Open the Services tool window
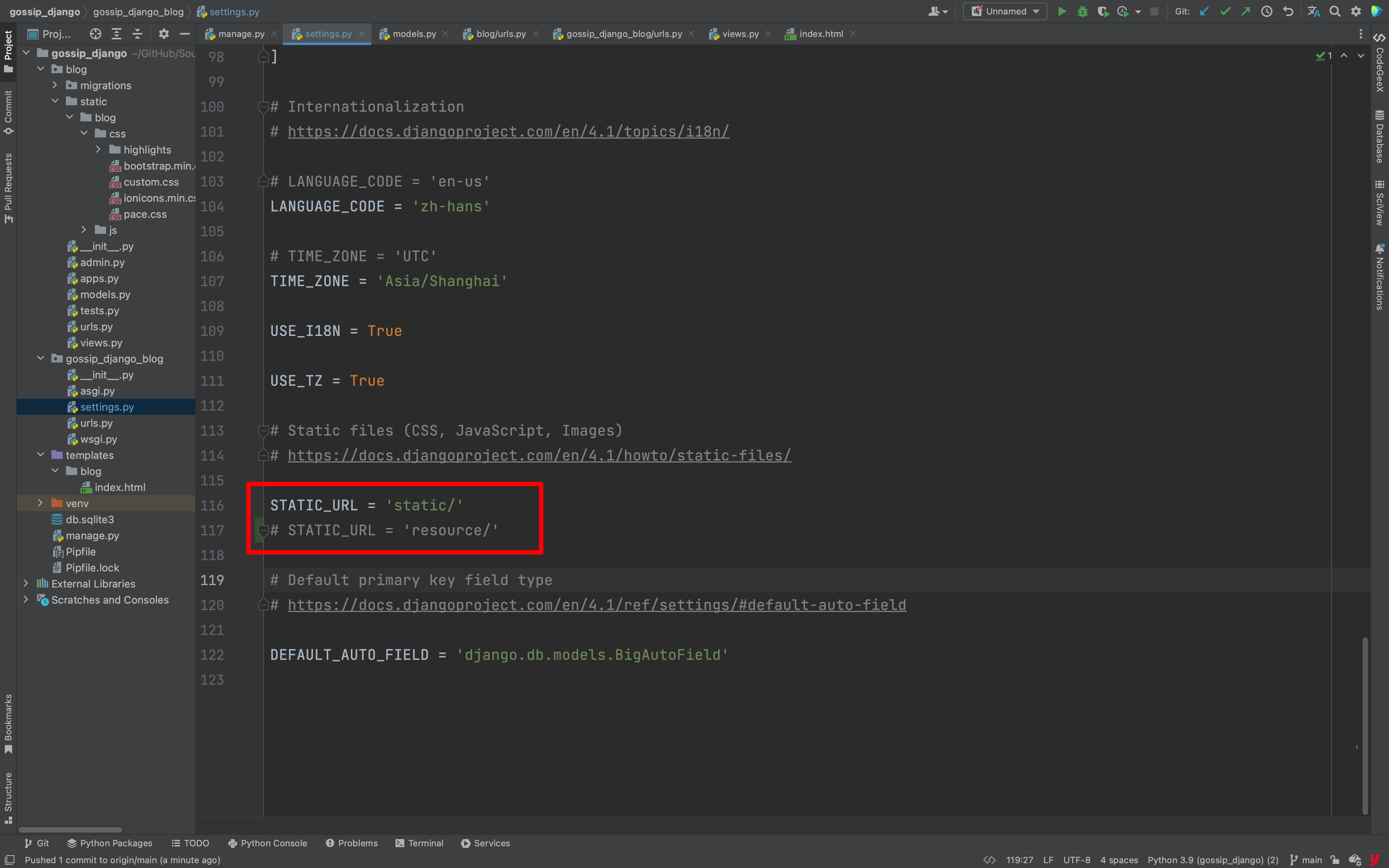This screenshot has height=868, width=1389. pyautogui.click(x=486, y=843)
